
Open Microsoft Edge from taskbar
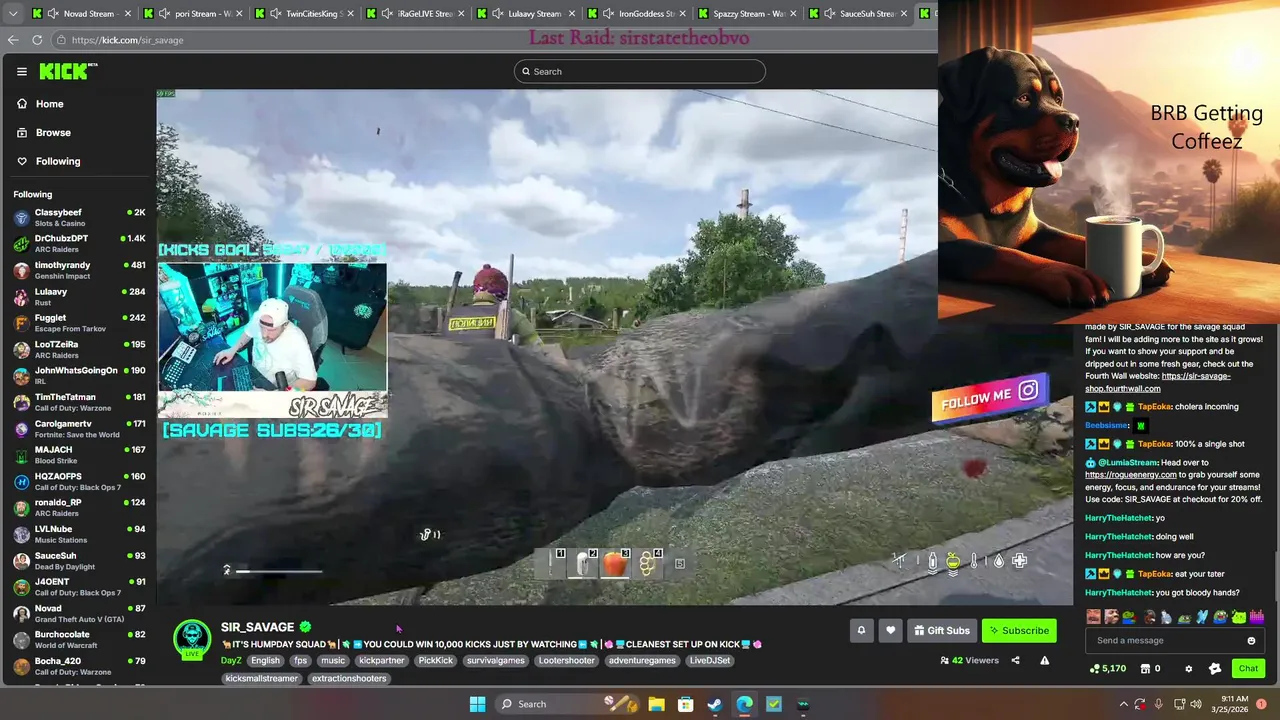(745, 704)
